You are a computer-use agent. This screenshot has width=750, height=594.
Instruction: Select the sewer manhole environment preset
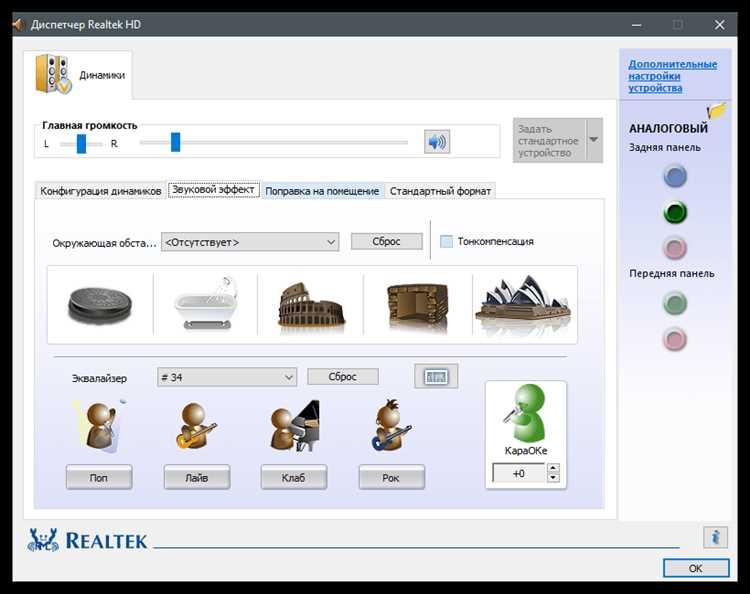tap(100, 305)
